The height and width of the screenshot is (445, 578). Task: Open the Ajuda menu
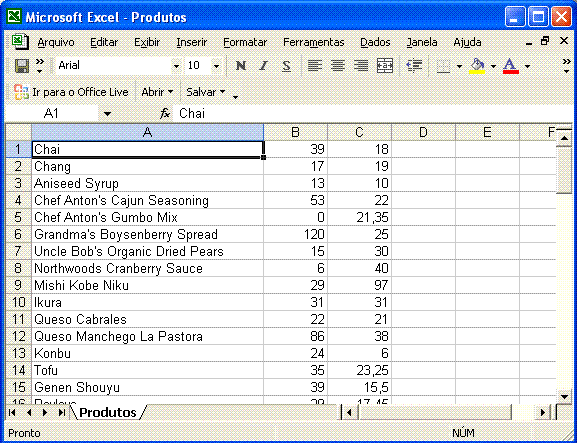point(467,42)
